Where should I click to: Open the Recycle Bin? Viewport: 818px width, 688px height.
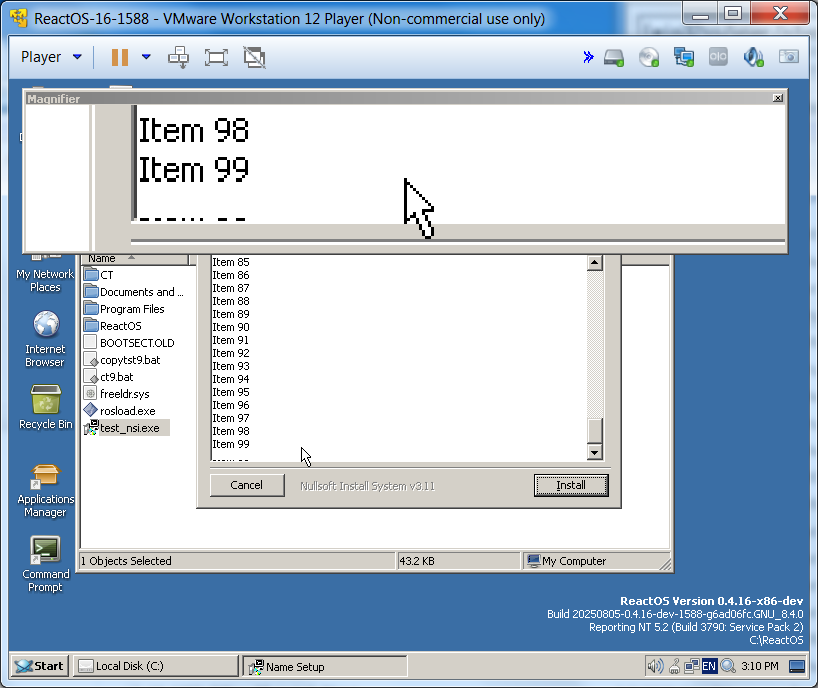(x=45, y=407)
